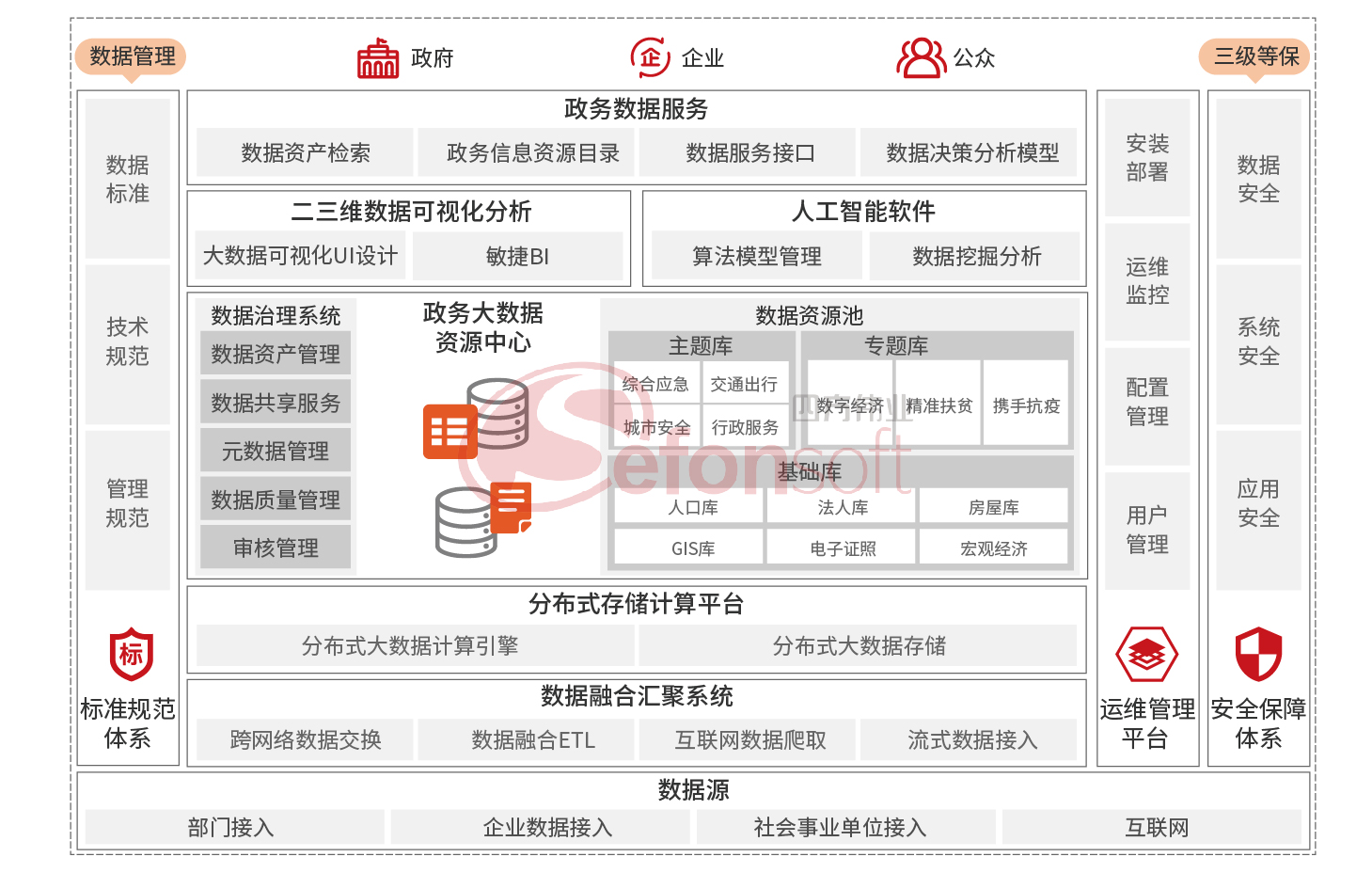Screen dimensions: 1372x873
Task: Click the database with orange document icon
Action: pos(484,519)
